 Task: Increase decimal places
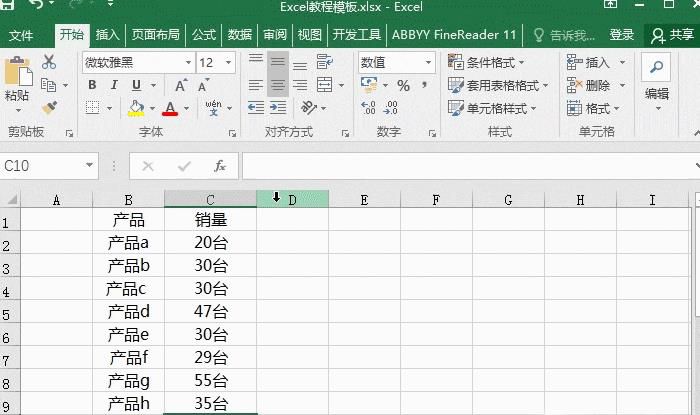[368, 108]
